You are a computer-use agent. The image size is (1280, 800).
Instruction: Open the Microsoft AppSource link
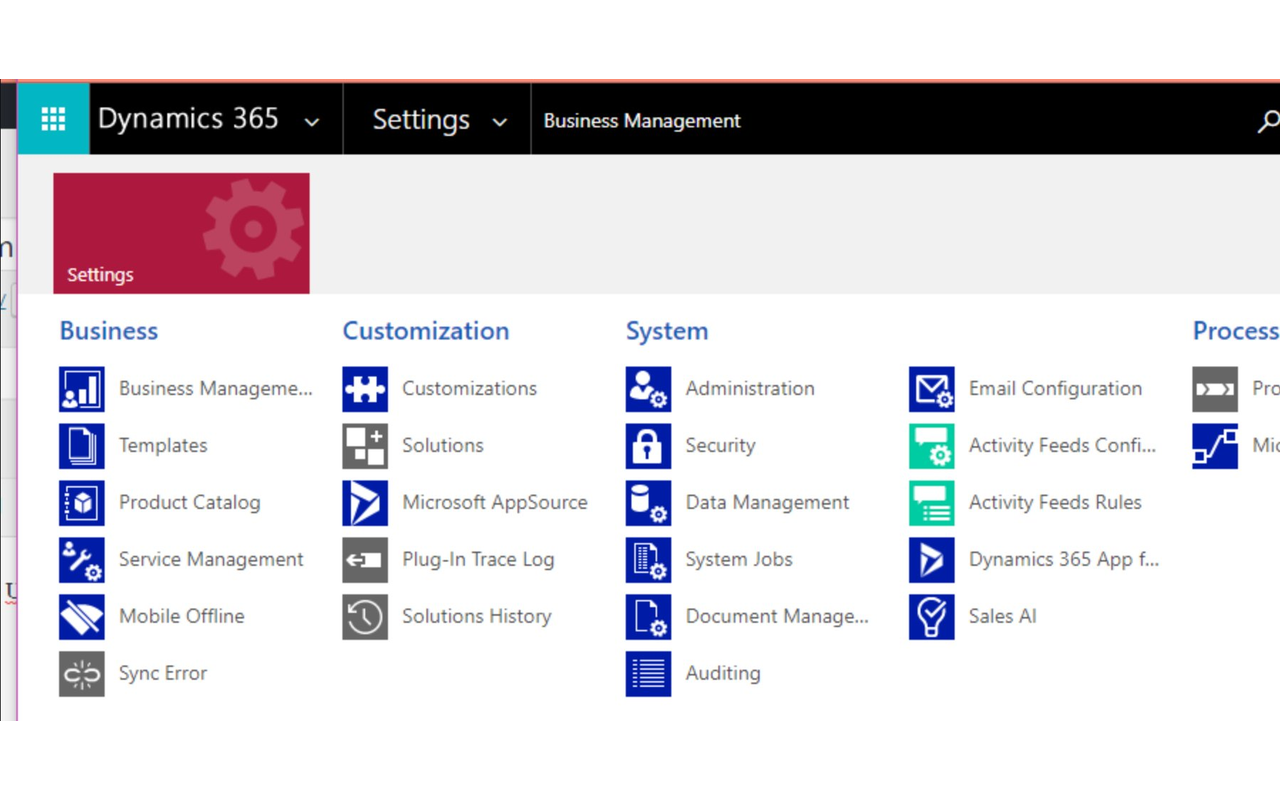tap(495, 503)
